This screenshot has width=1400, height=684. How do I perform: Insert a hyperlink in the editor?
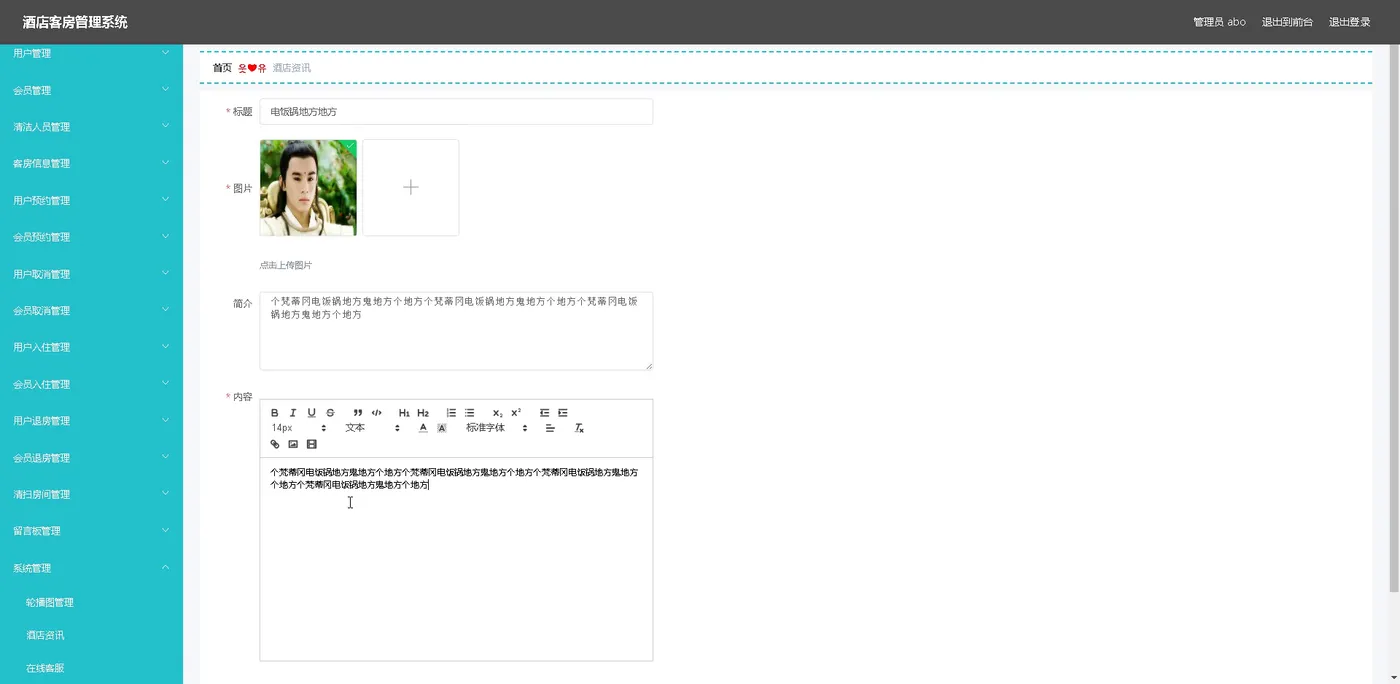pos(275,444)
